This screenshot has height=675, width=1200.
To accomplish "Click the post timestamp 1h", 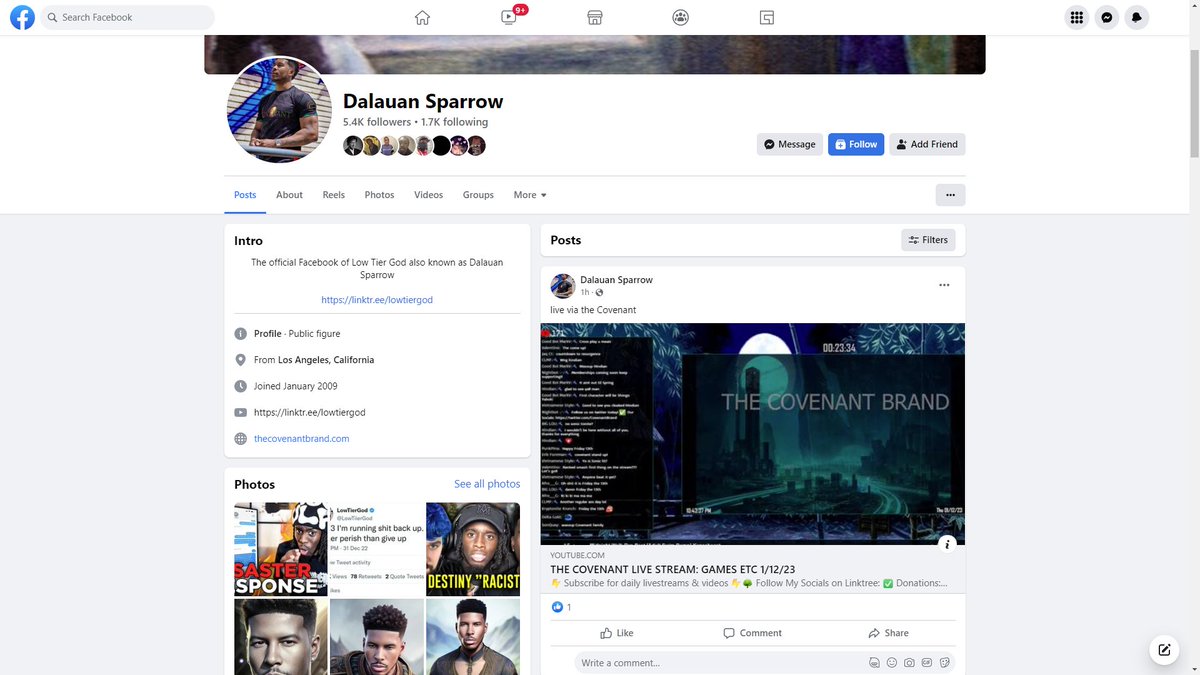I will 585,292.
